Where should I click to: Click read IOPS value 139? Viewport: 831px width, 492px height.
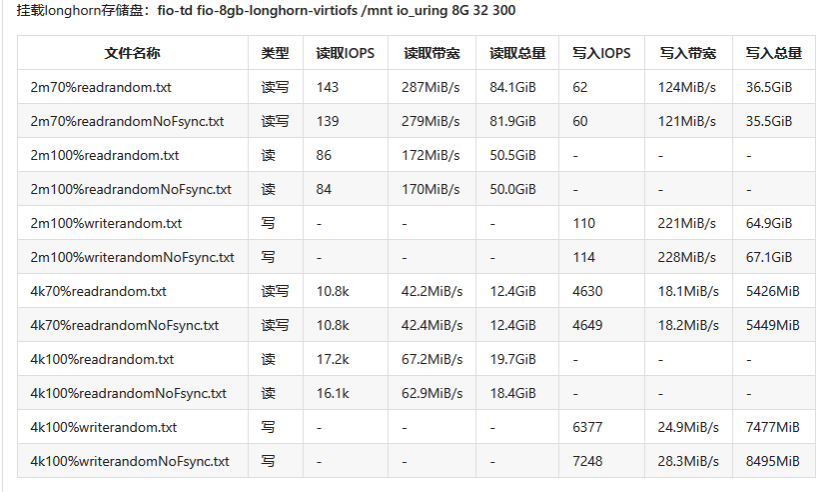(x=328, y=121)
